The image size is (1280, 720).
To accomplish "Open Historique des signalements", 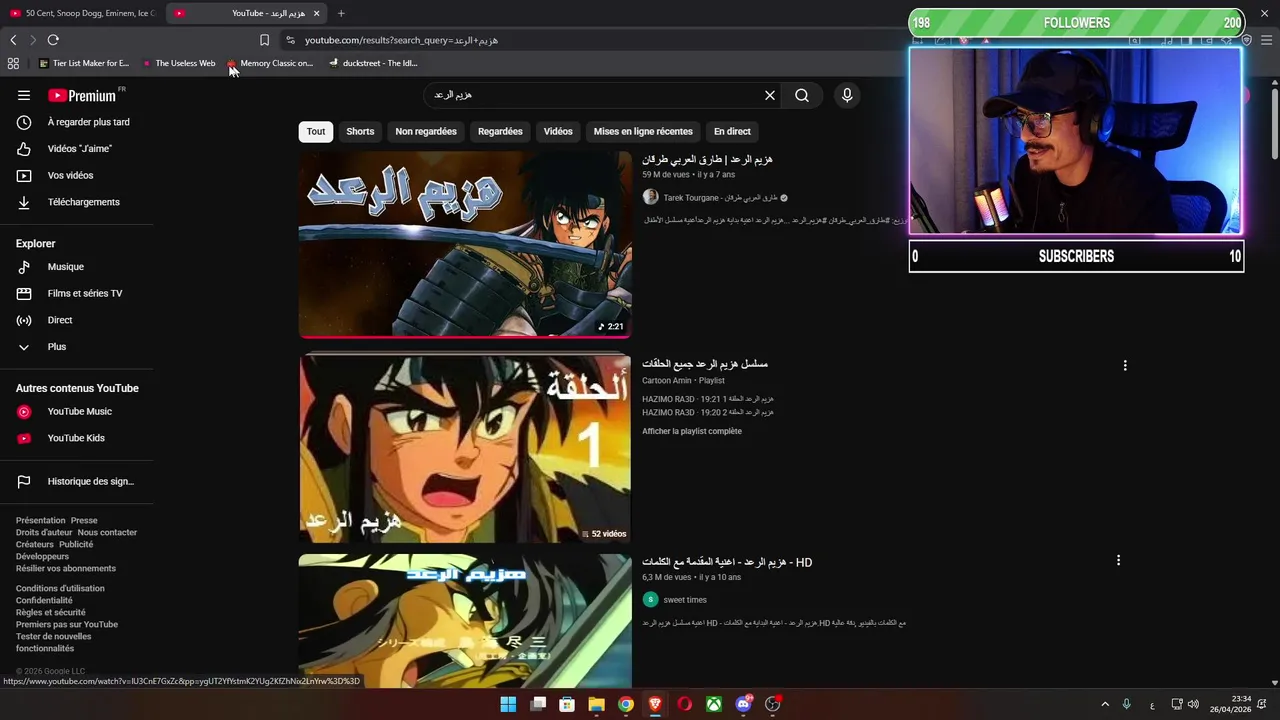I will pos(76,481).
